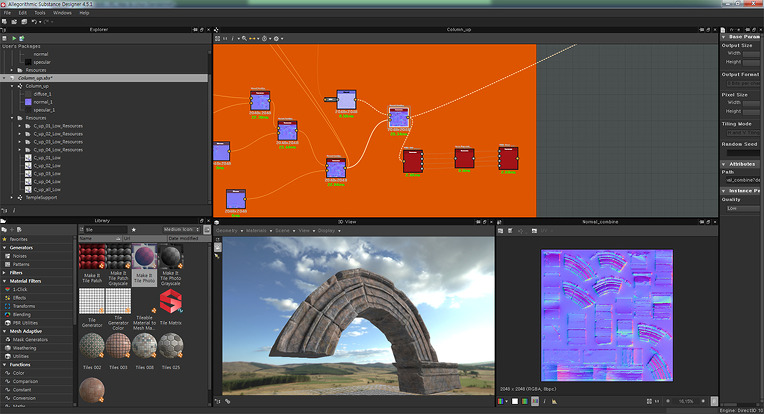Collapse the Generators library category
The height and width of the screenshot is (414, 764).
coord(4,247)
